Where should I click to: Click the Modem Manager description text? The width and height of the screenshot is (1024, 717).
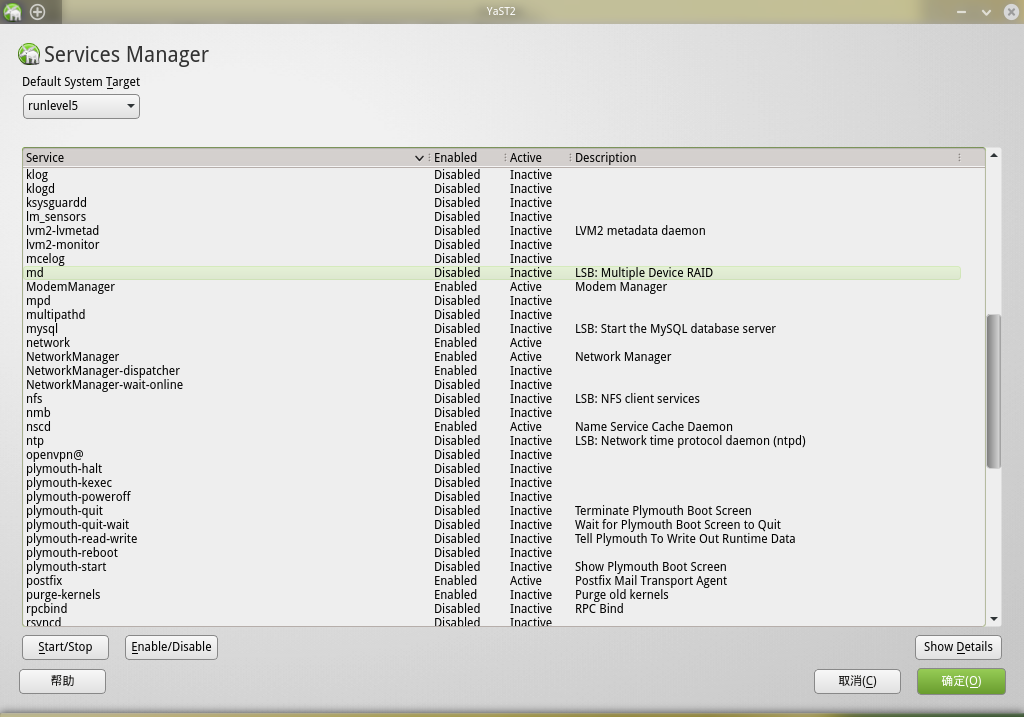[x=621, y=287]
